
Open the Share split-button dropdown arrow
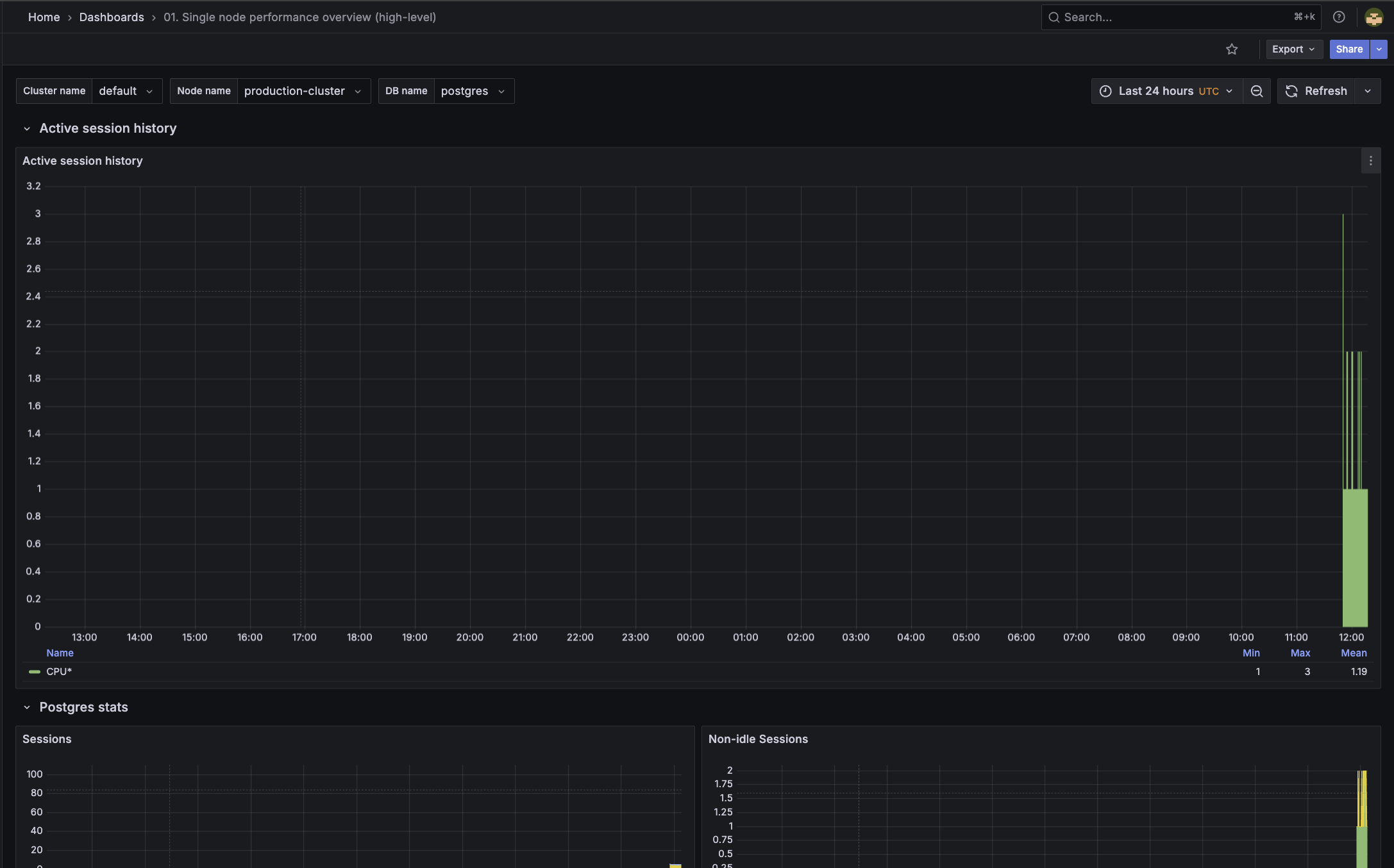pyautogui.click(x=1379, y=49)
